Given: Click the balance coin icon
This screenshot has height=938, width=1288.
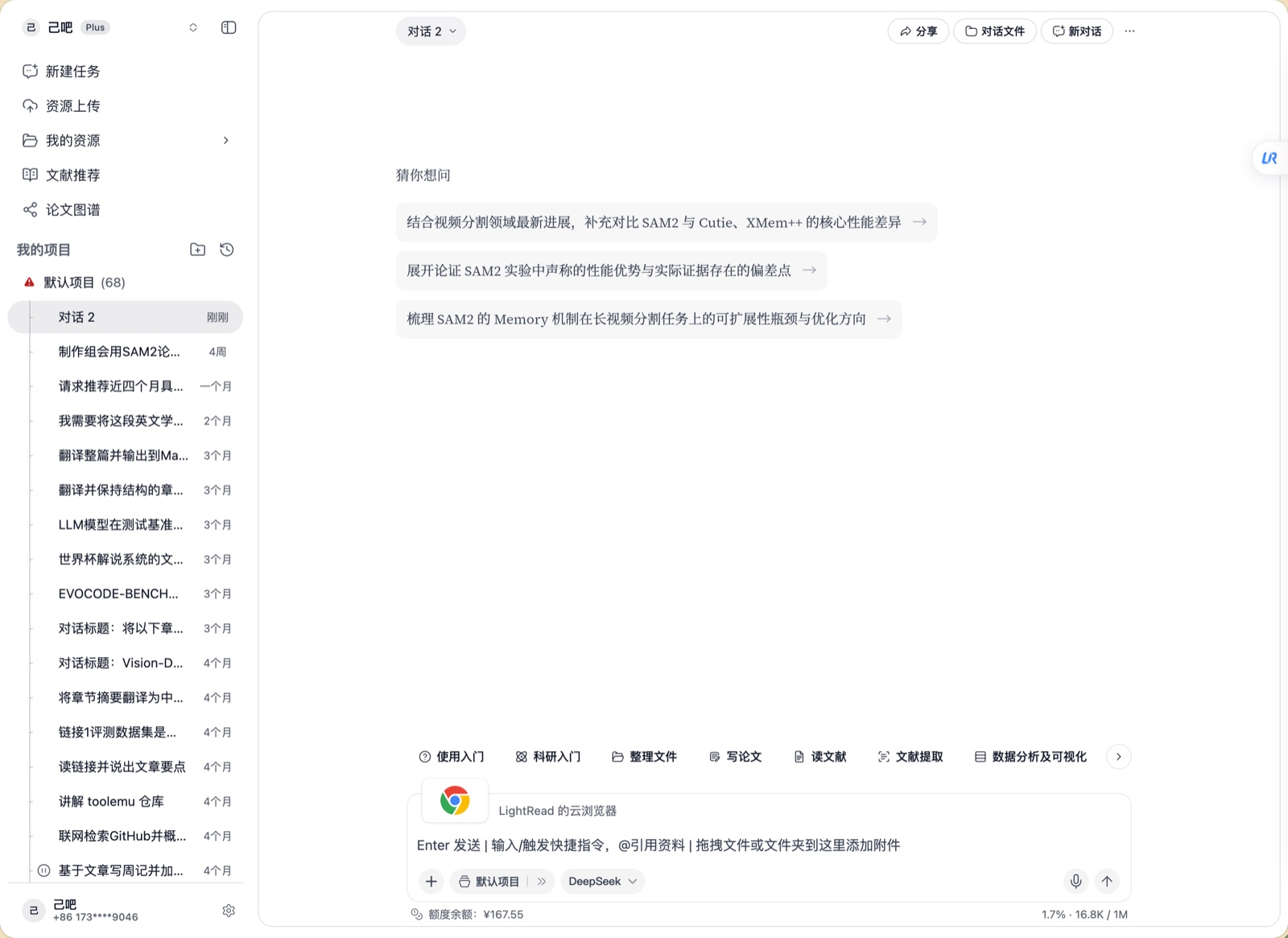Looking at the screenshot, I should click(x=416, y=914).
